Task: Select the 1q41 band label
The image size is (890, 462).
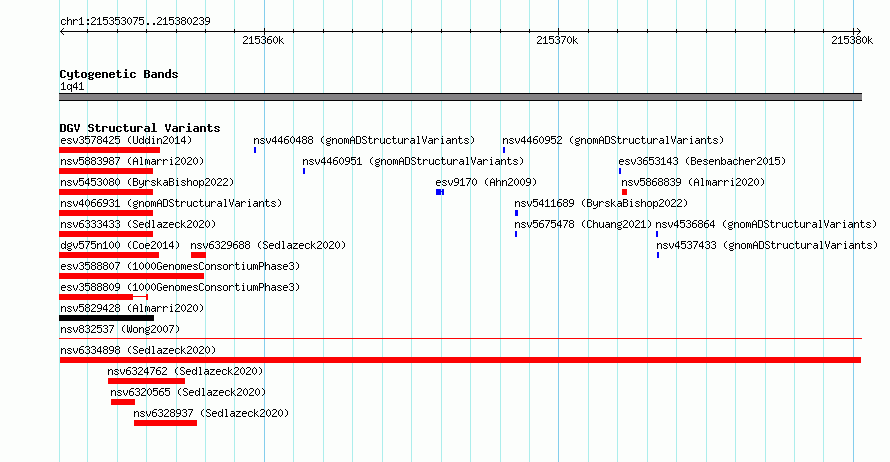Action: pos(72,86)
